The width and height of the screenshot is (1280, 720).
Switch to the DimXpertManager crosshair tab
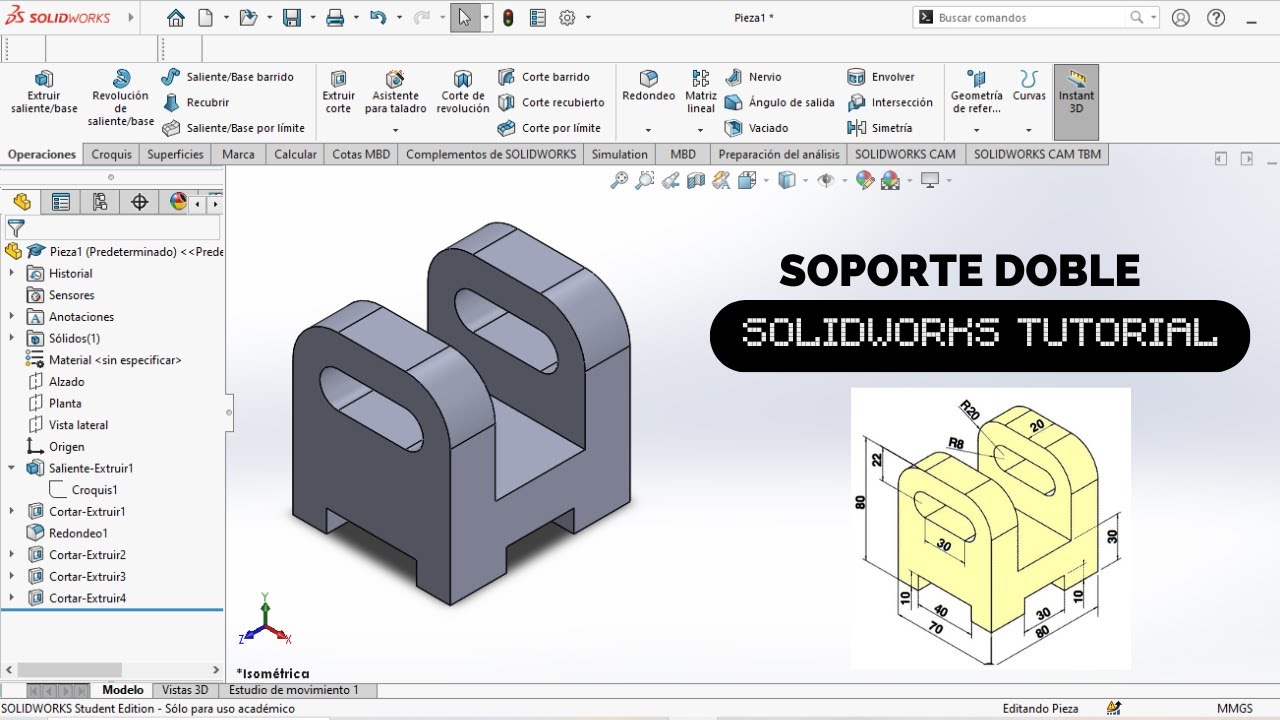pos(139,202)
